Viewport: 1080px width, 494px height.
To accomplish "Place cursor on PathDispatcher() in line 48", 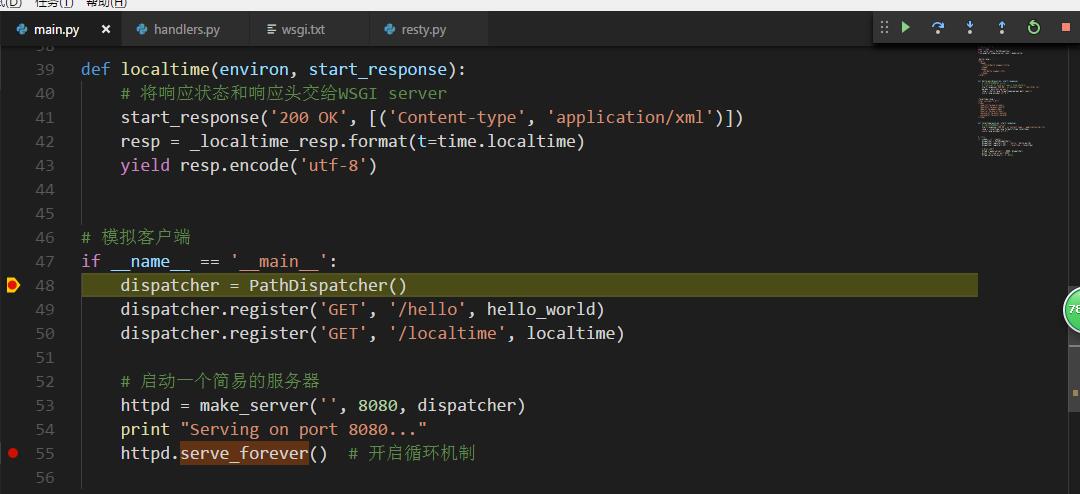I will 328,285.
